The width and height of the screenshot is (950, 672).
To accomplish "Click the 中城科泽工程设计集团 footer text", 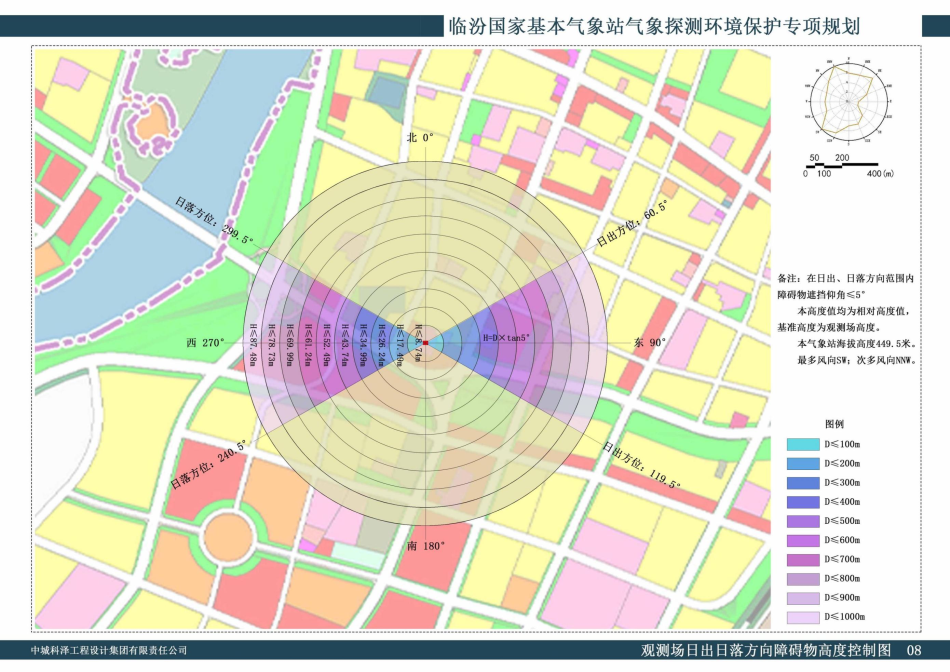I will coord(109,651).
